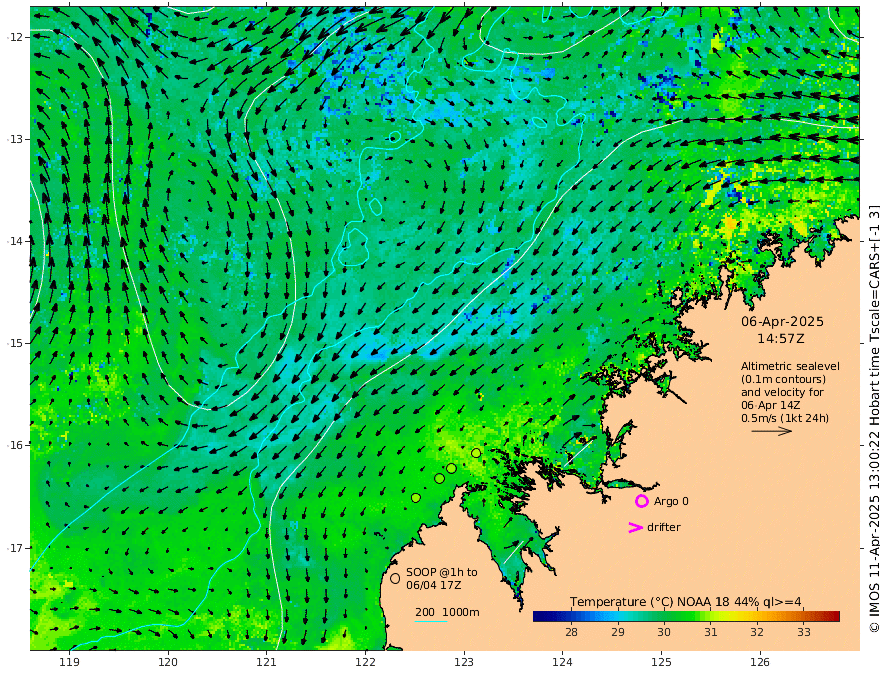Click latitude axis label -16
This screenshot has height=680, width=880.
(x=15, y=445)
